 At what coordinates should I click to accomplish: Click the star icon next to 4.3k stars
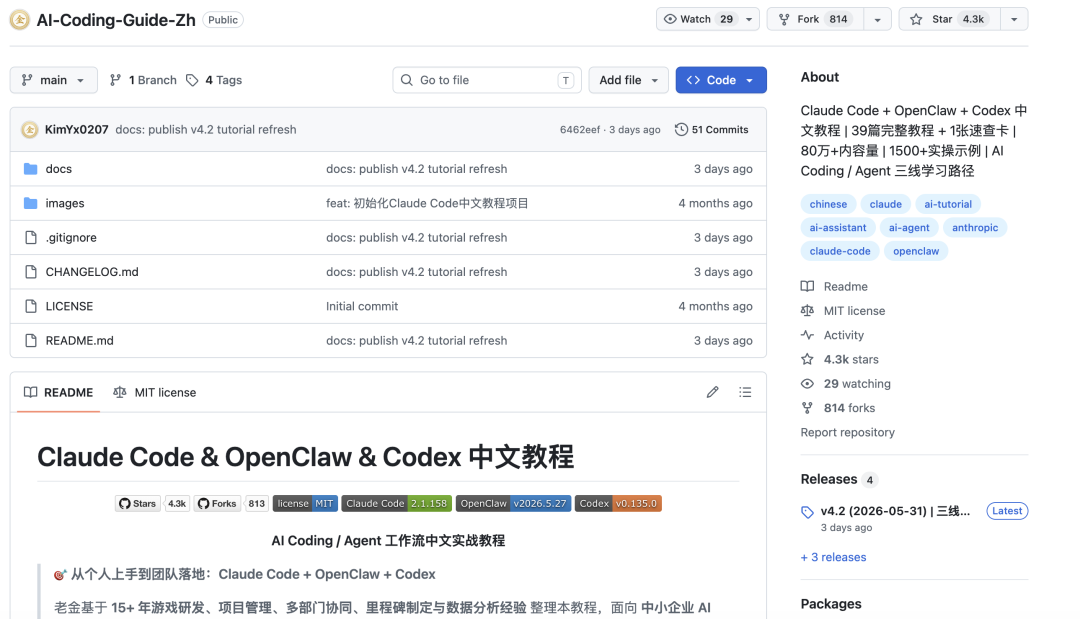pos(807,359)
